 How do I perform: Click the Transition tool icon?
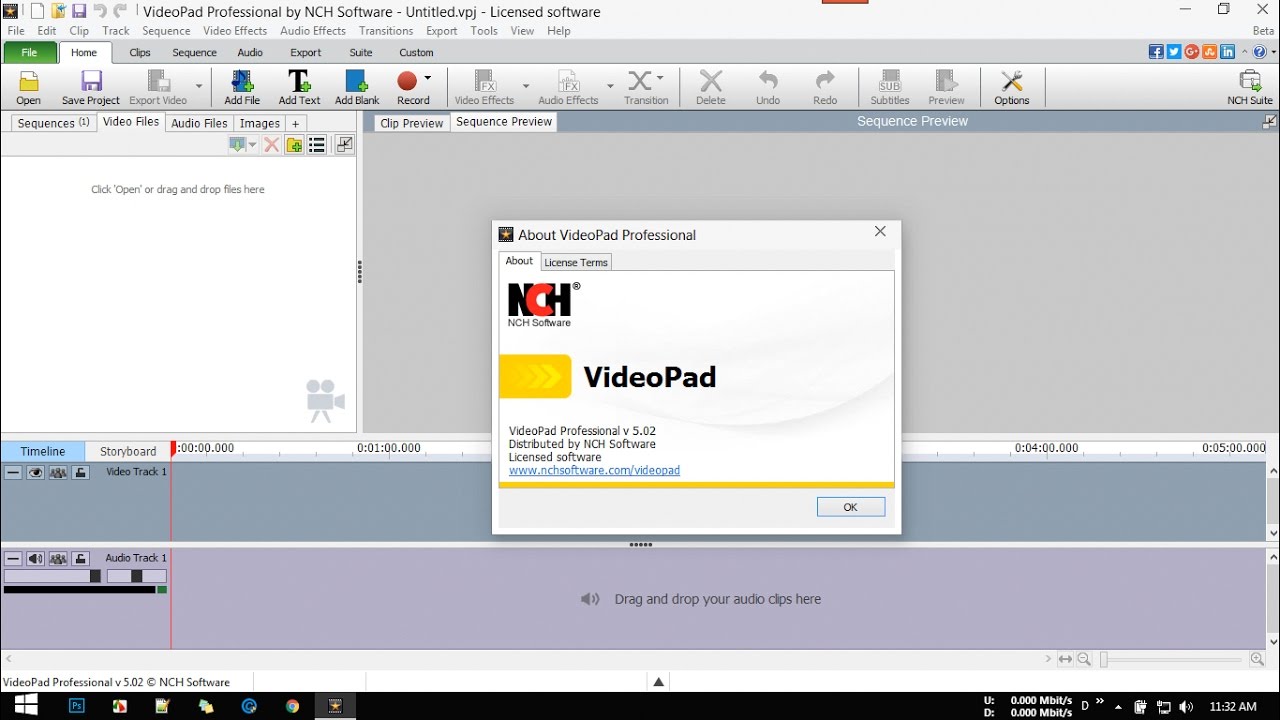click(640, 81)
